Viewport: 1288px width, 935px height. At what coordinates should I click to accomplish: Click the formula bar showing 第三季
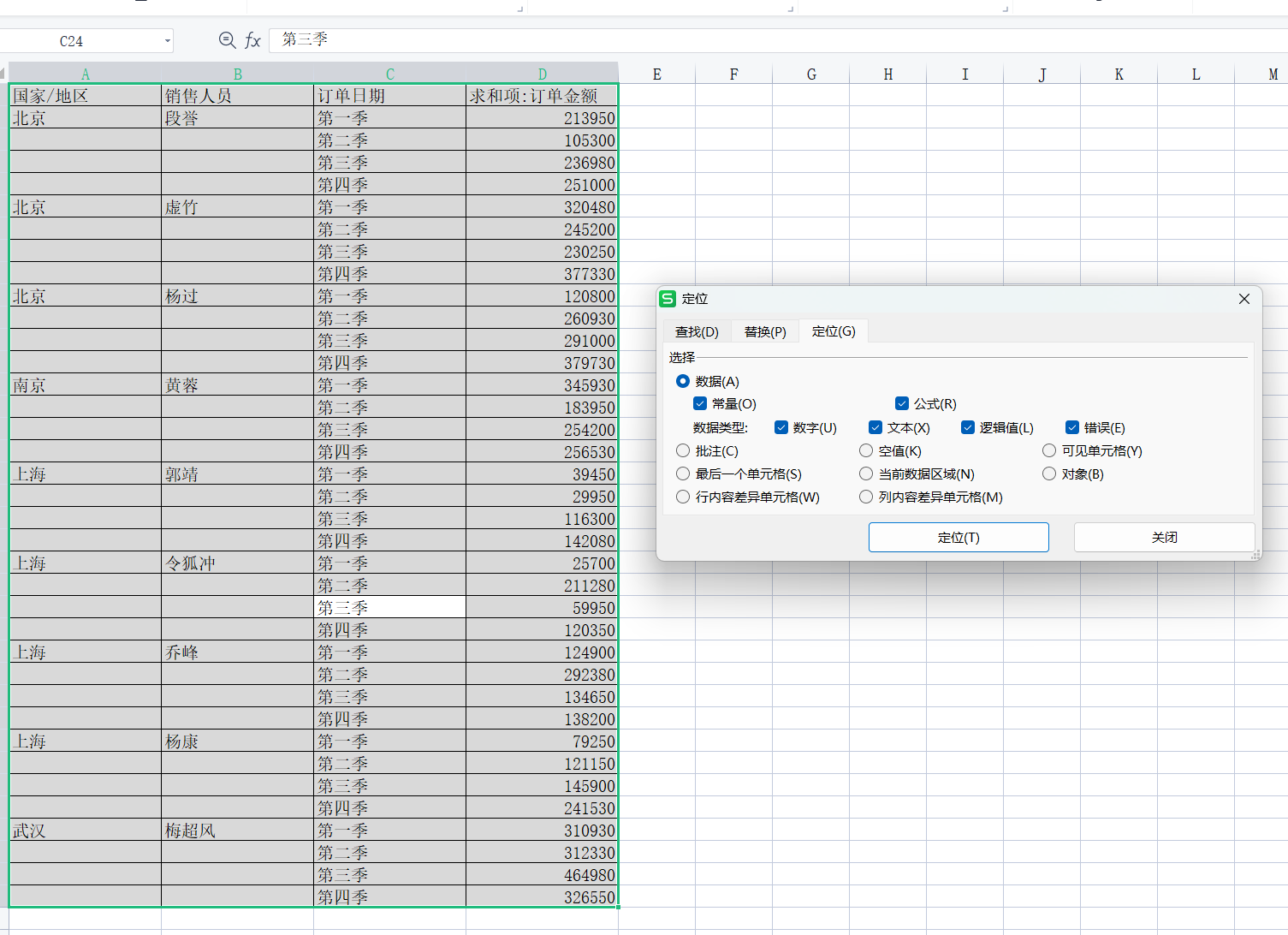tap(770, 40)
